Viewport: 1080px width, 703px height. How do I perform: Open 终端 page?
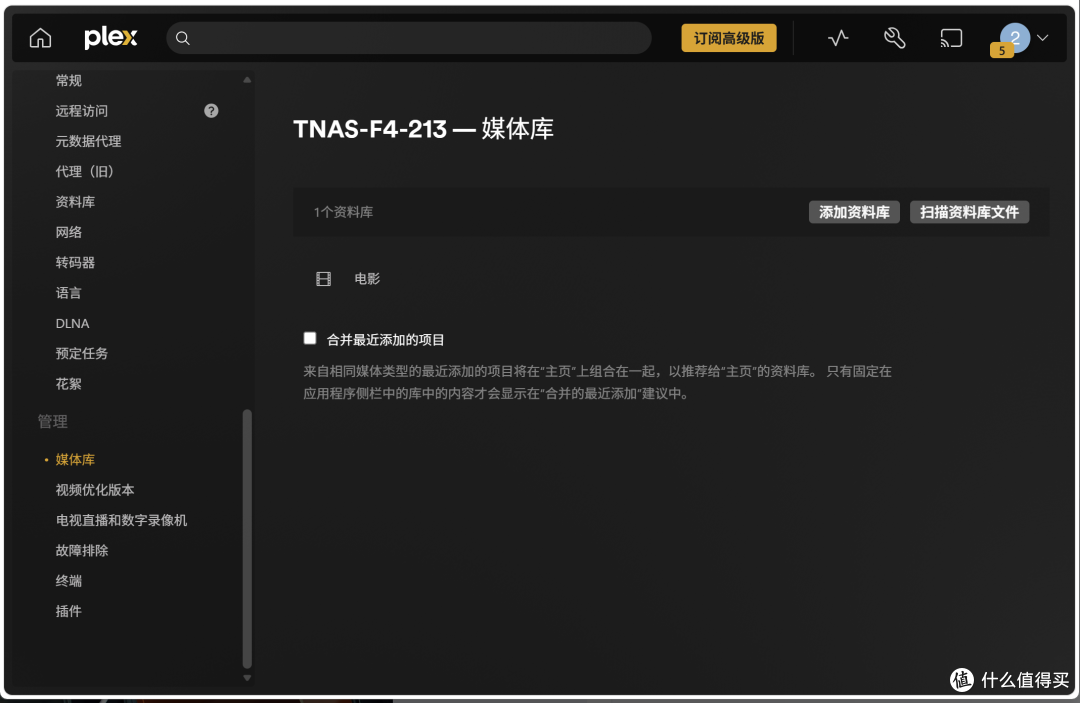[x=69, y=580]
